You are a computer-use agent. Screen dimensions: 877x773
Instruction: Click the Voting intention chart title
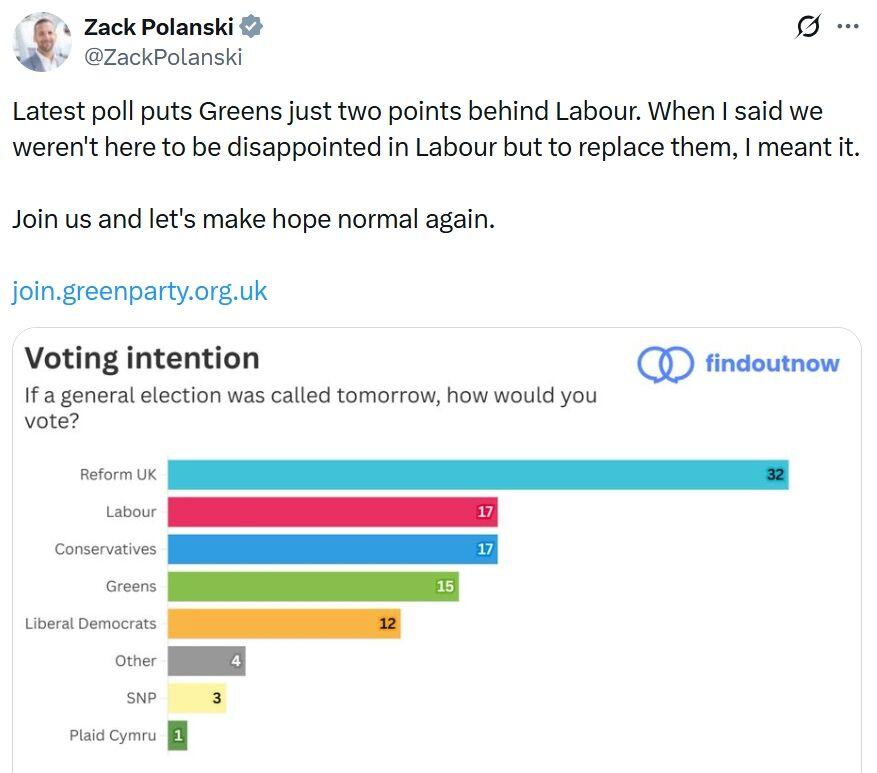(x=141, y=358)
